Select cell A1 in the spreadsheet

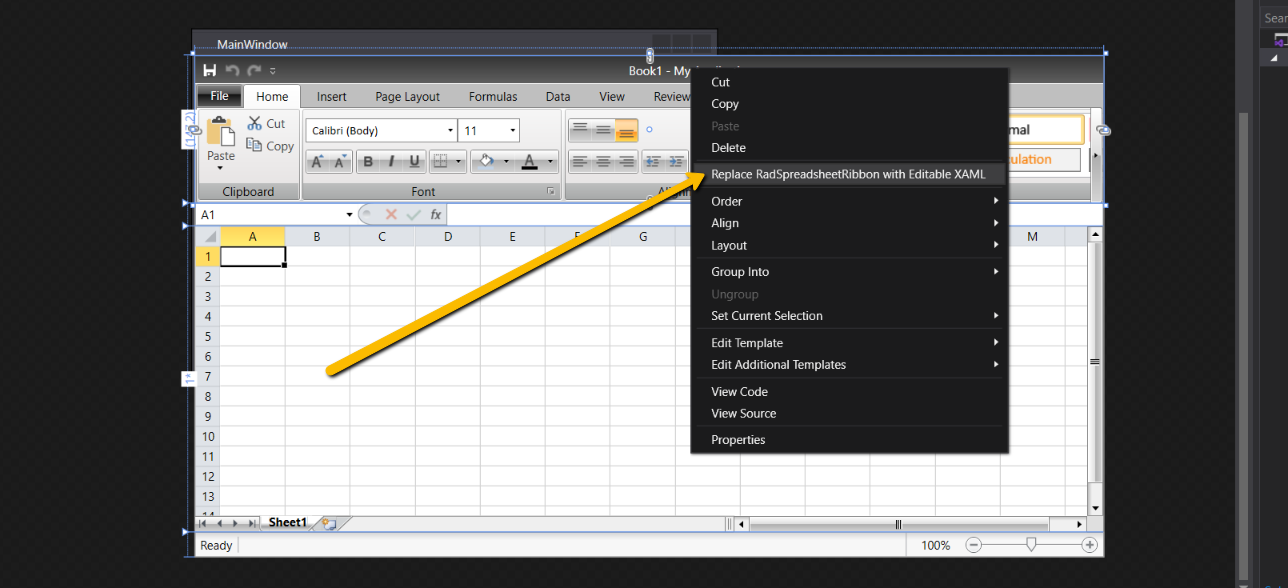click(x=253, y=256)
